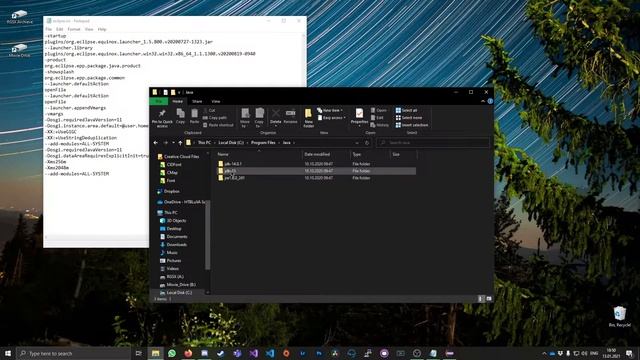Go back with Explorer back arrow
This screenshot has width=640, height=360.
point(156,143)
